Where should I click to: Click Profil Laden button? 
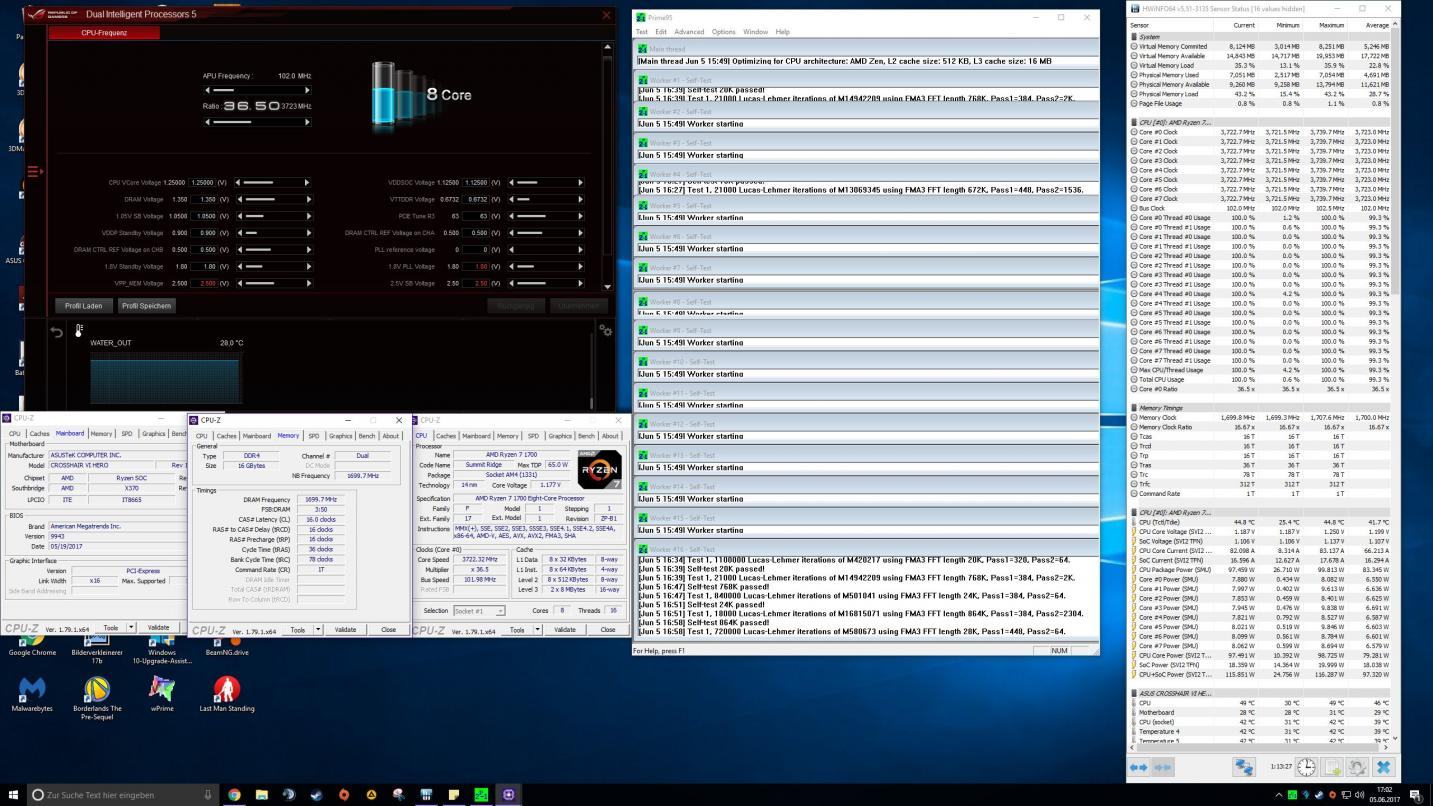[84, 306]
